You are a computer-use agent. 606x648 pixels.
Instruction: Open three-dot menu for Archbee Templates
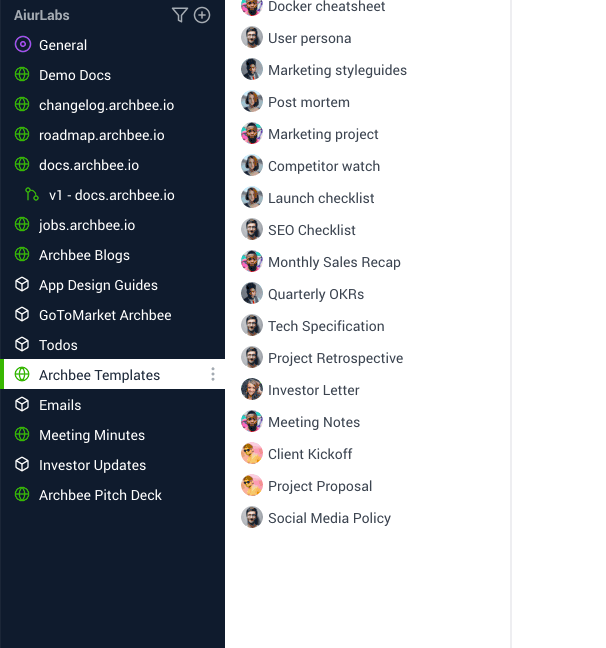click(212, 375)
